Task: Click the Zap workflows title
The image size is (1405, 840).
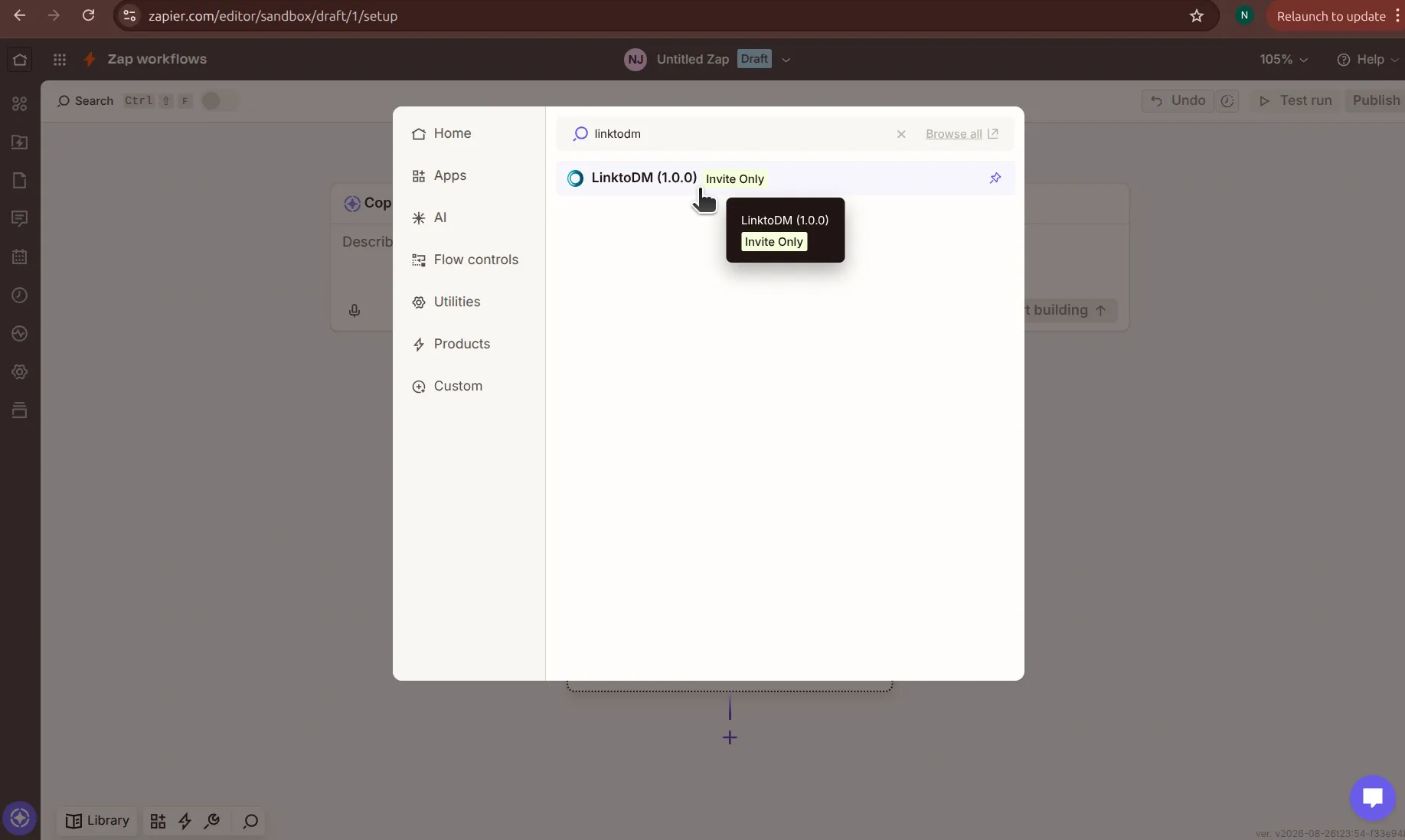Action: 157,59
